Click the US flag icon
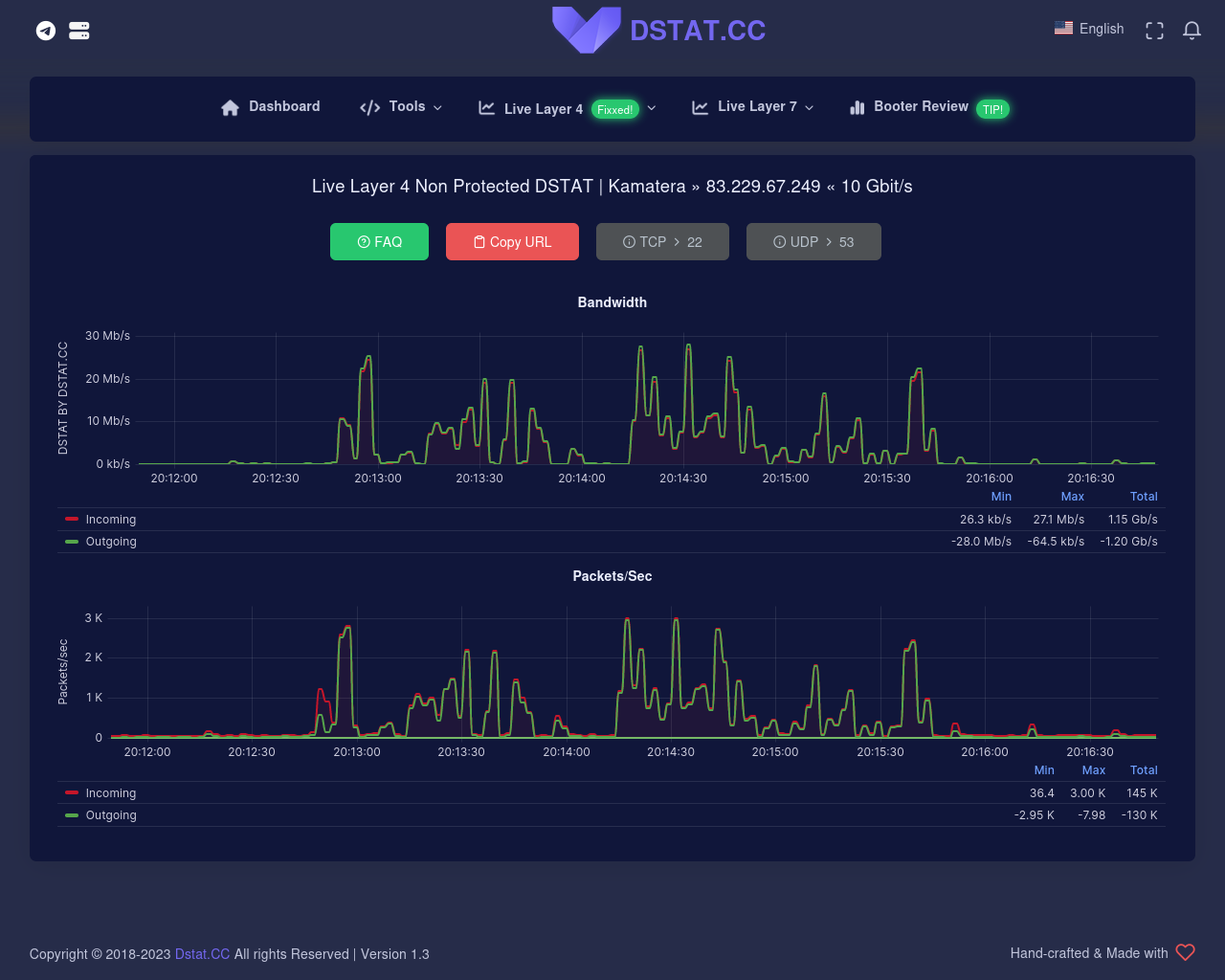The height and width of the screenshot is (980, 1225). click(1063, 29)
